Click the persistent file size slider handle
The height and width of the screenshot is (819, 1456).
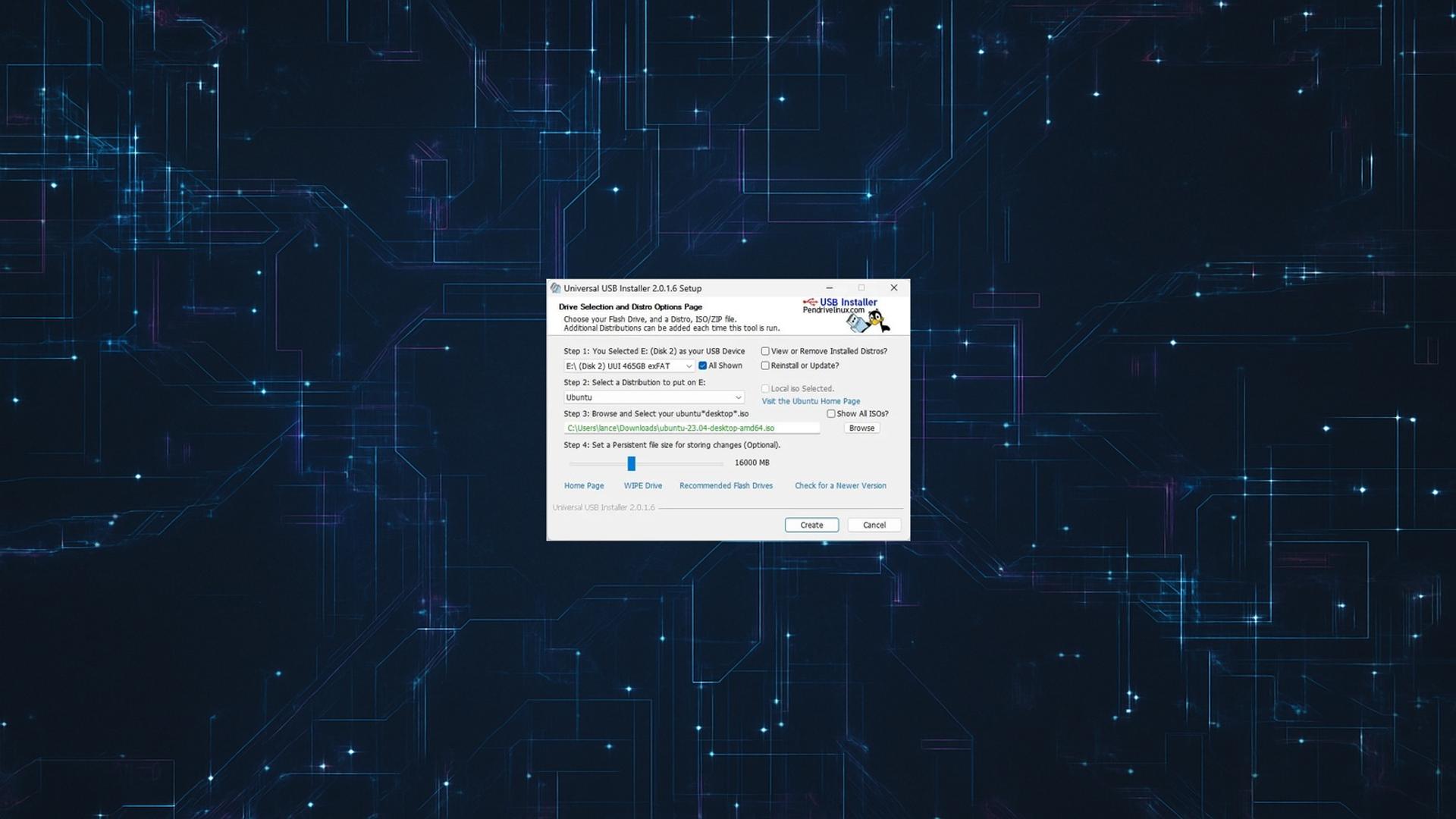pos(631,463)
